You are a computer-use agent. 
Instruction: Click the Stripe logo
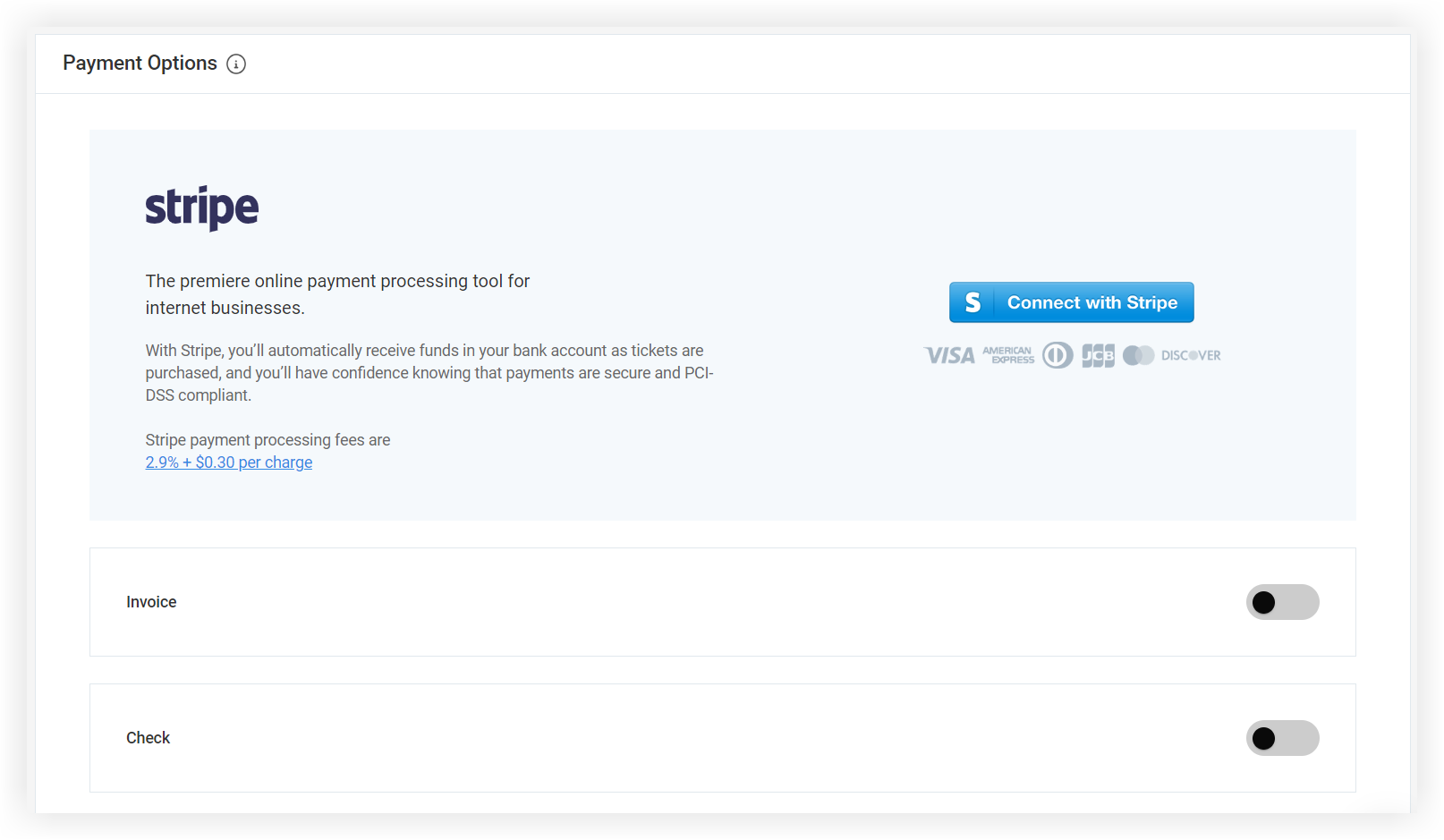(202, 208)
